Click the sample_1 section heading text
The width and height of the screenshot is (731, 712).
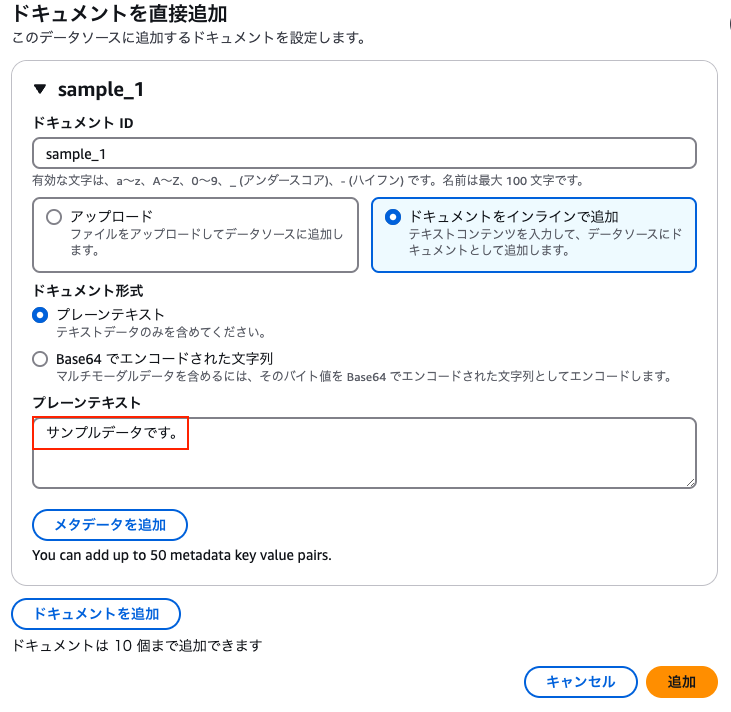point(101,89)
